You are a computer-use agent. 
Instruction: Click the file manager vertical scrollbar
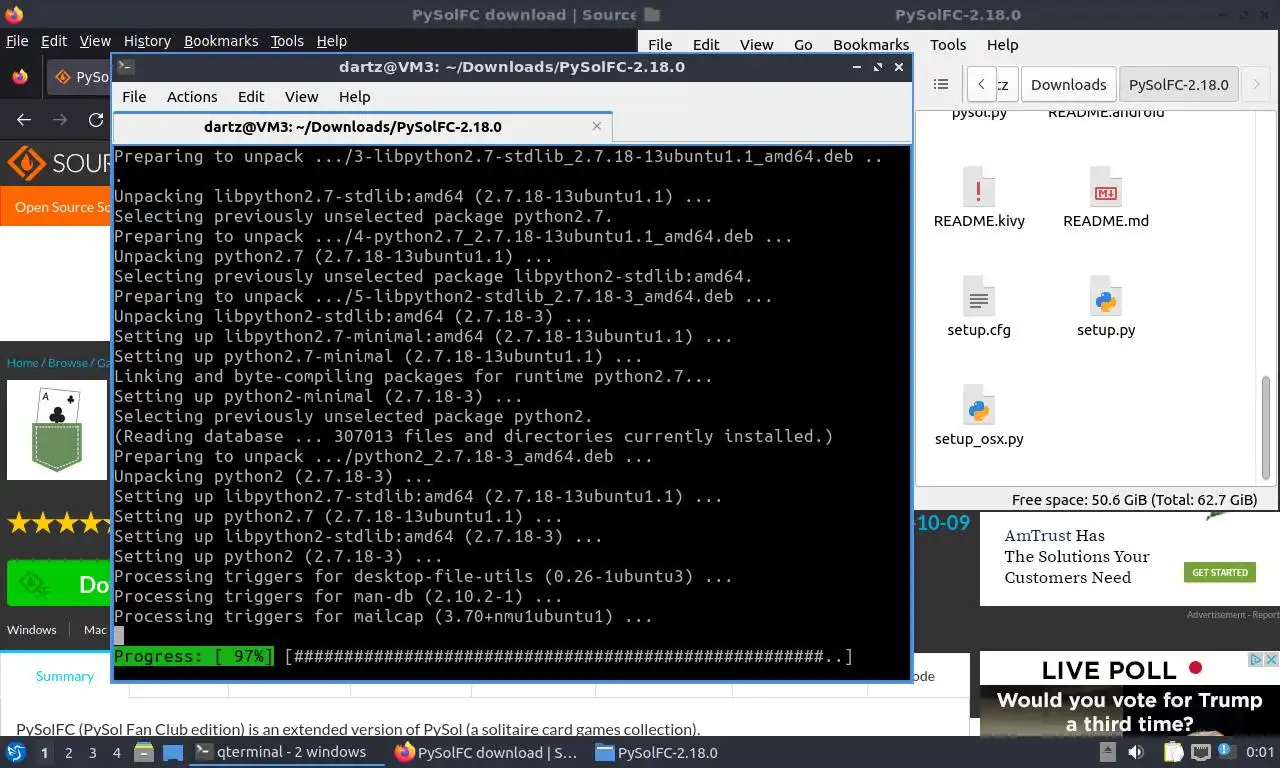(1266, 428)
